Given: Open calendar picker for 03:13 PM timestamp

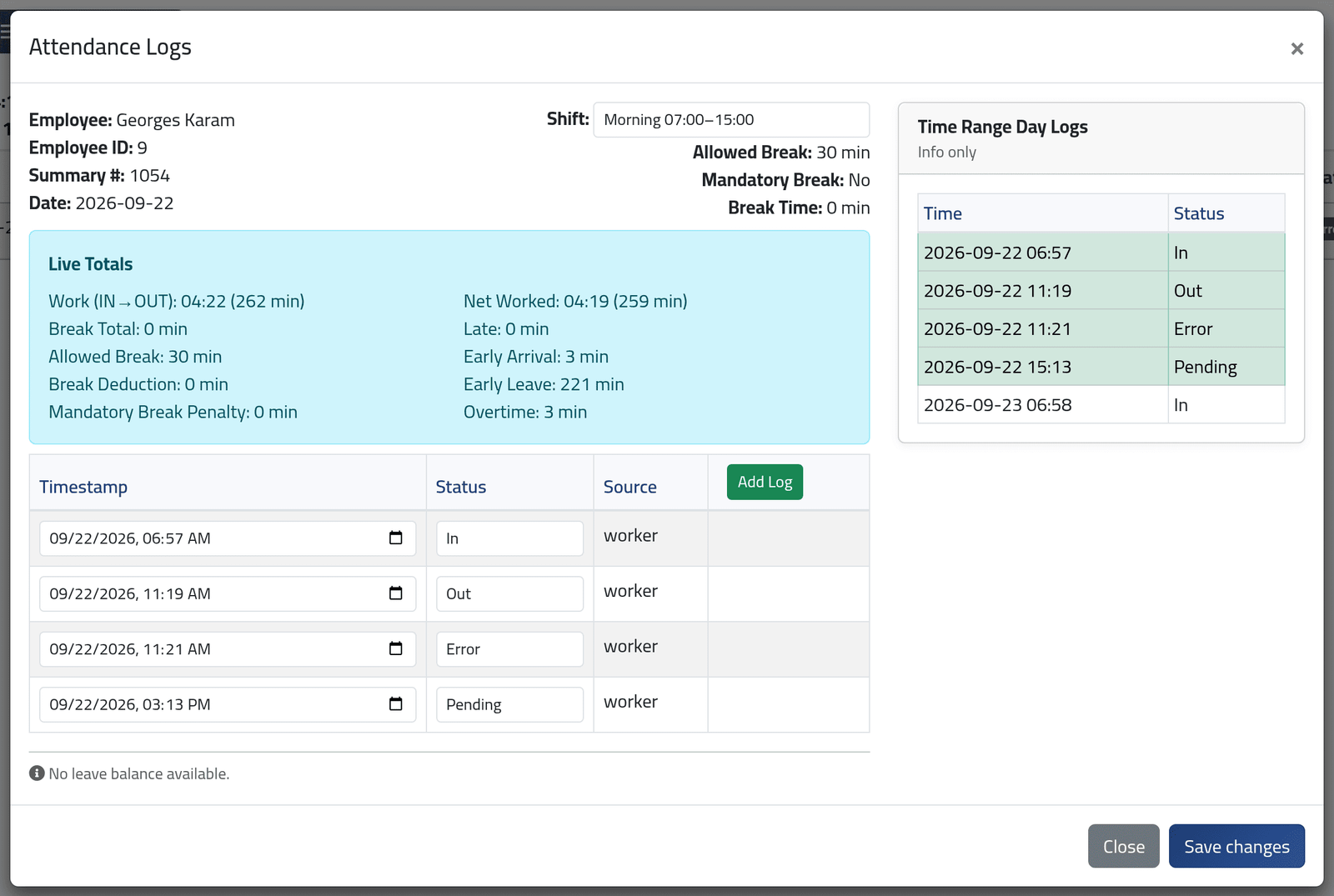Looking at the screenshot, I should click(396, 704).
